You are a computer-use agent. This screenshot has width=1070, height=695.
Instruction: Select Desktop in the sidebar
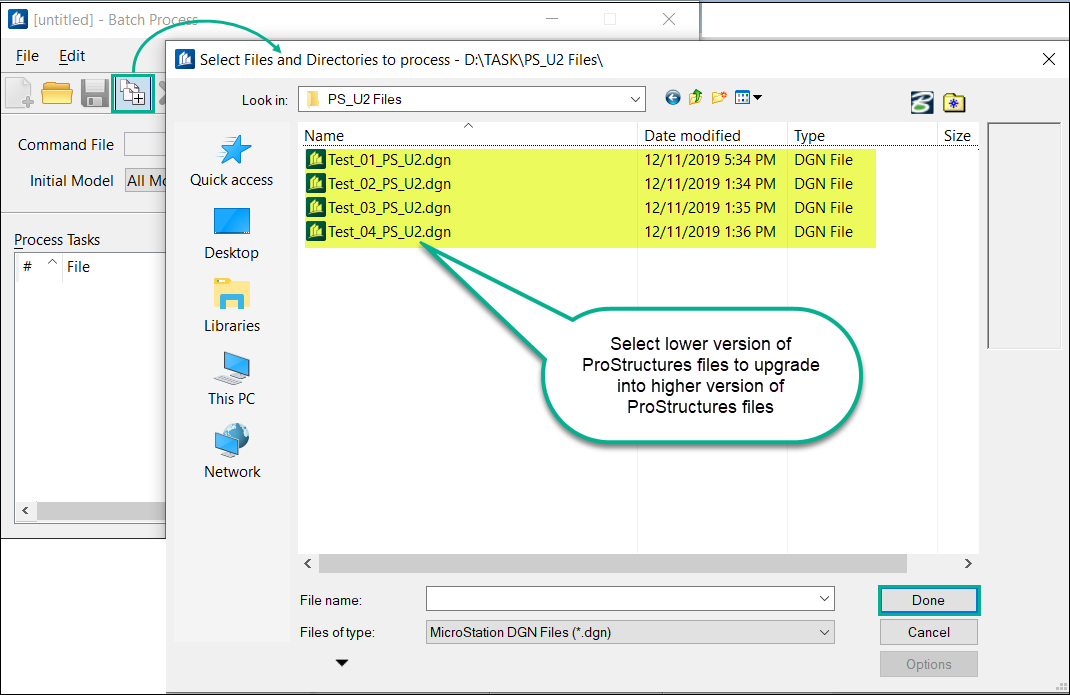[231, 233]
